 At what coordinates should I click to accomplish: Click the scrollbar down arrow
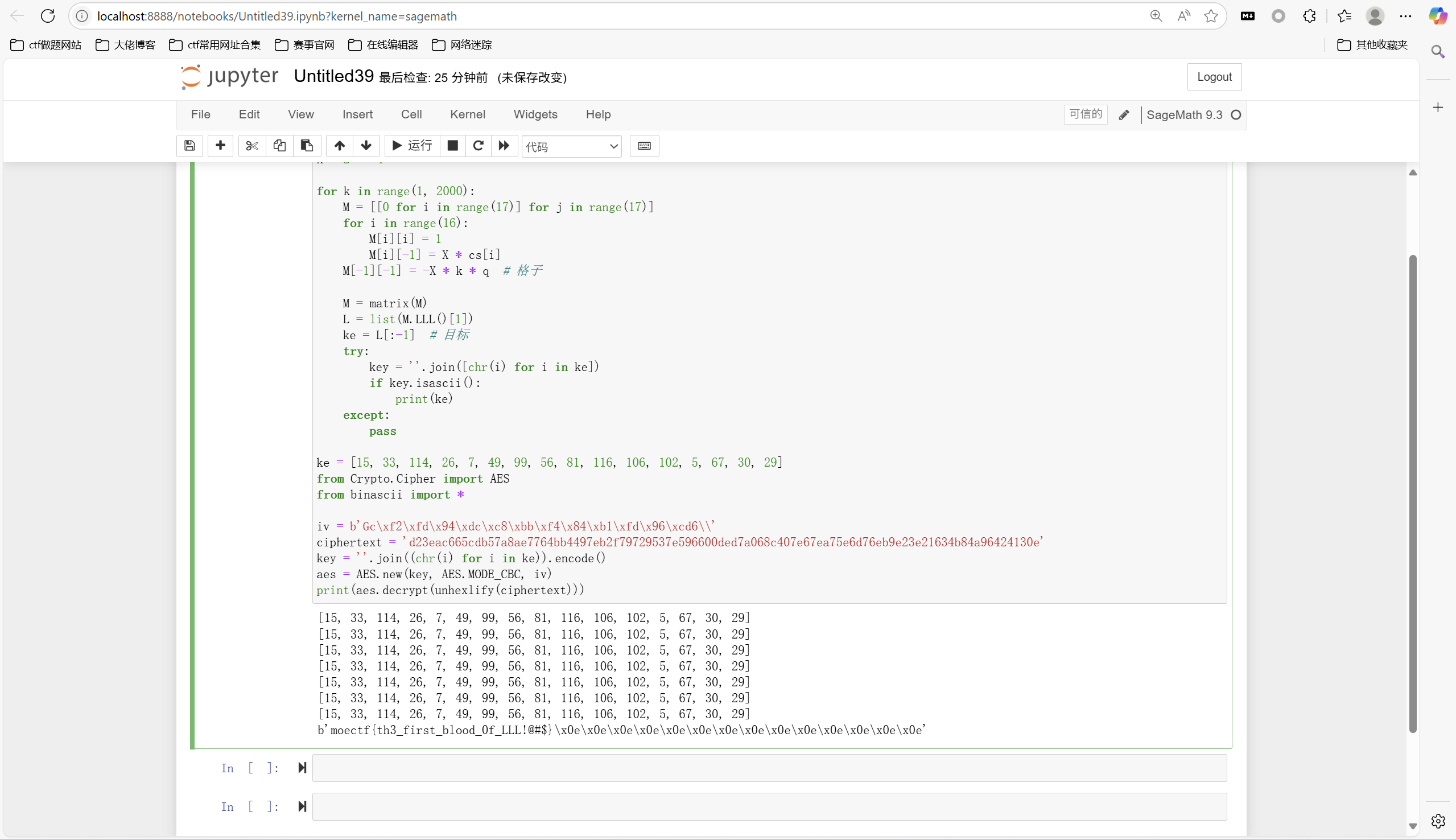point(1413,826)
